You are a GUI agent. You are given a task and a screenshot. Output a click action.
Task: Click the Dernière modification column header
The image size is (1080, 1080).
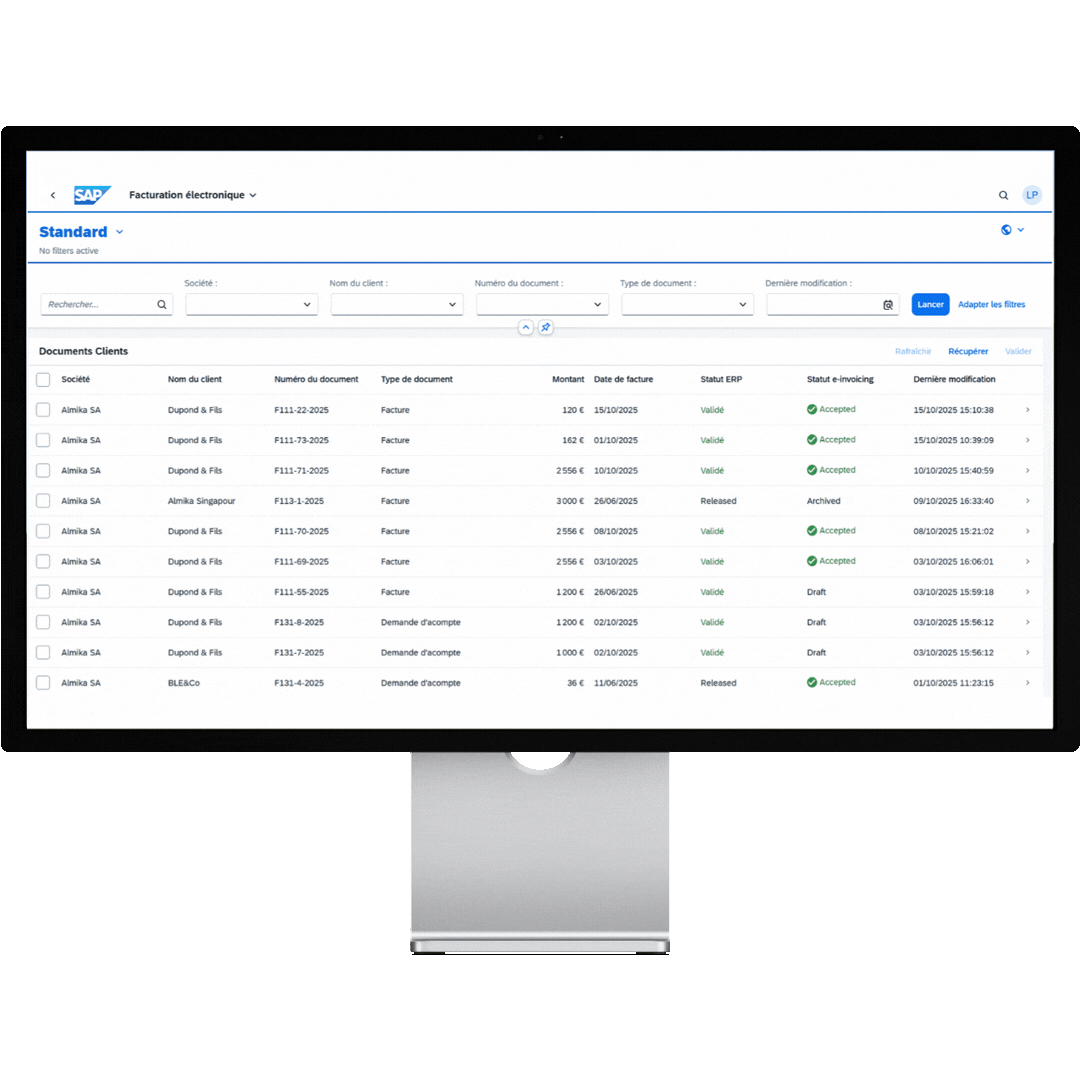pos(954,380)
